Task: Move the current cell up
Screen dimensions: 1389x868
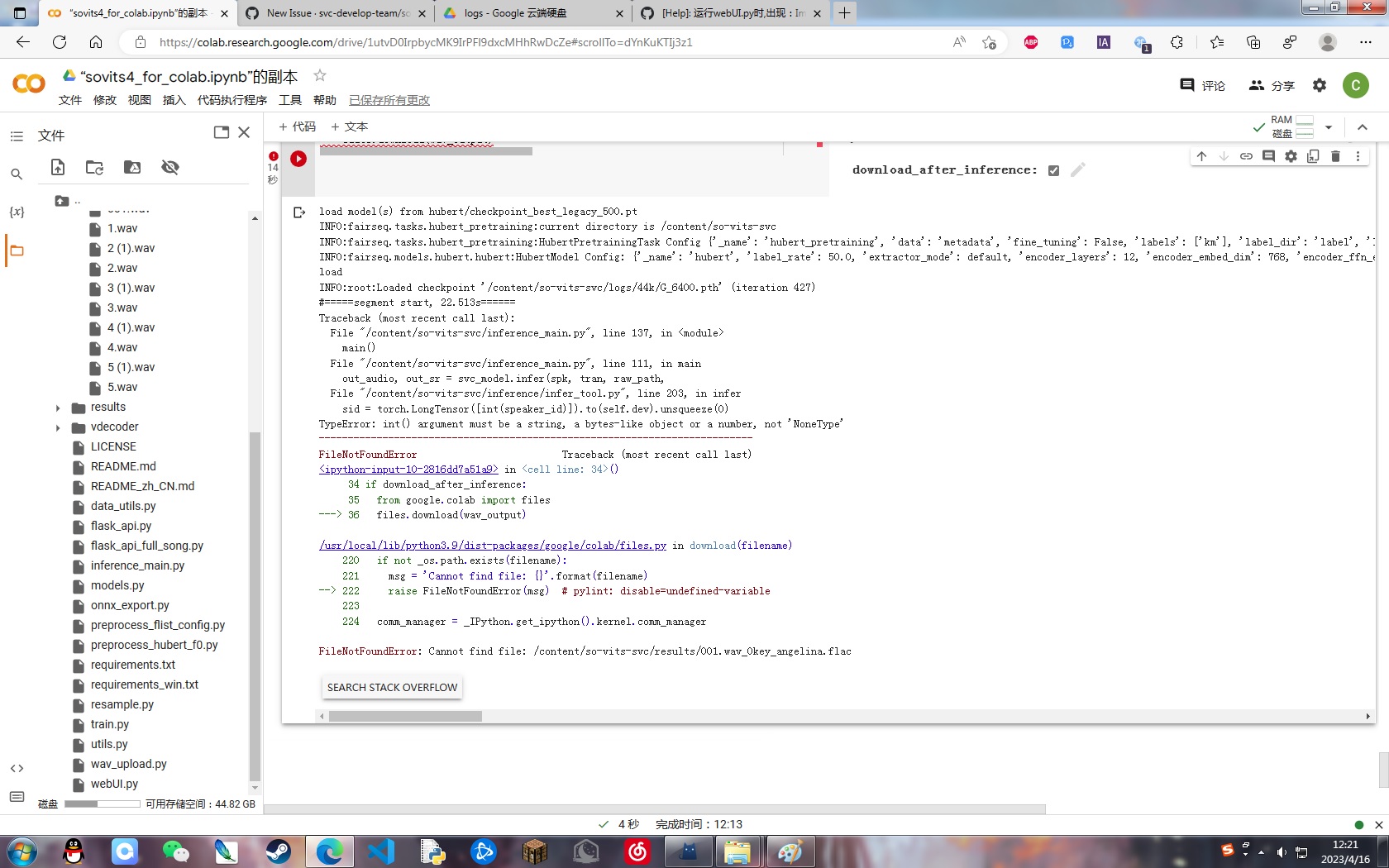Action: (1201, 155)
